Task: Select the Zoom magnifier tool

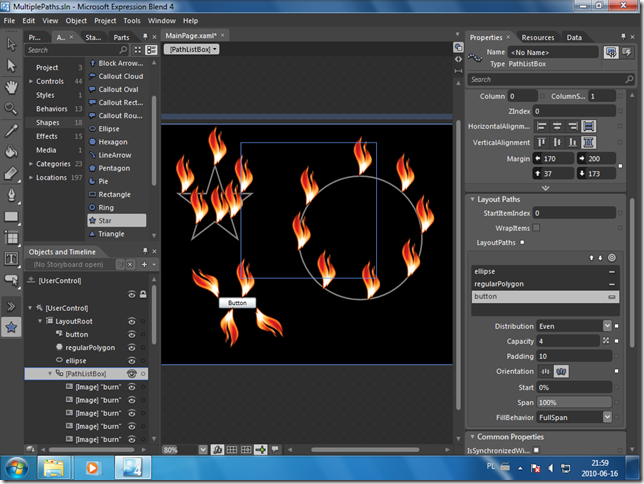Action: pyautogui.click(x=11, y=108)
